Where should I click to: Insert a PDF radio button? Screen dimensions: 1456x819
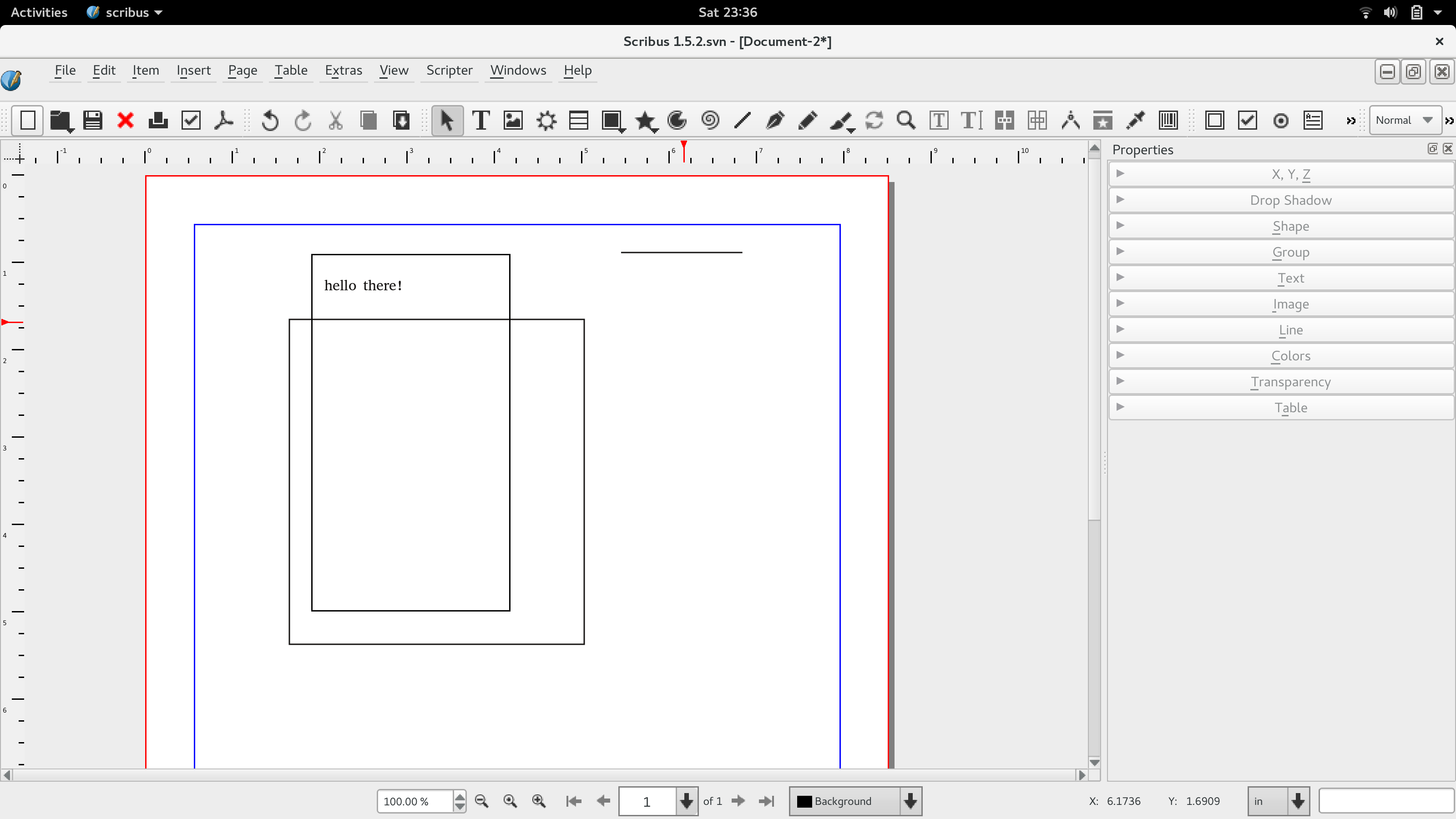point(1281,121)
